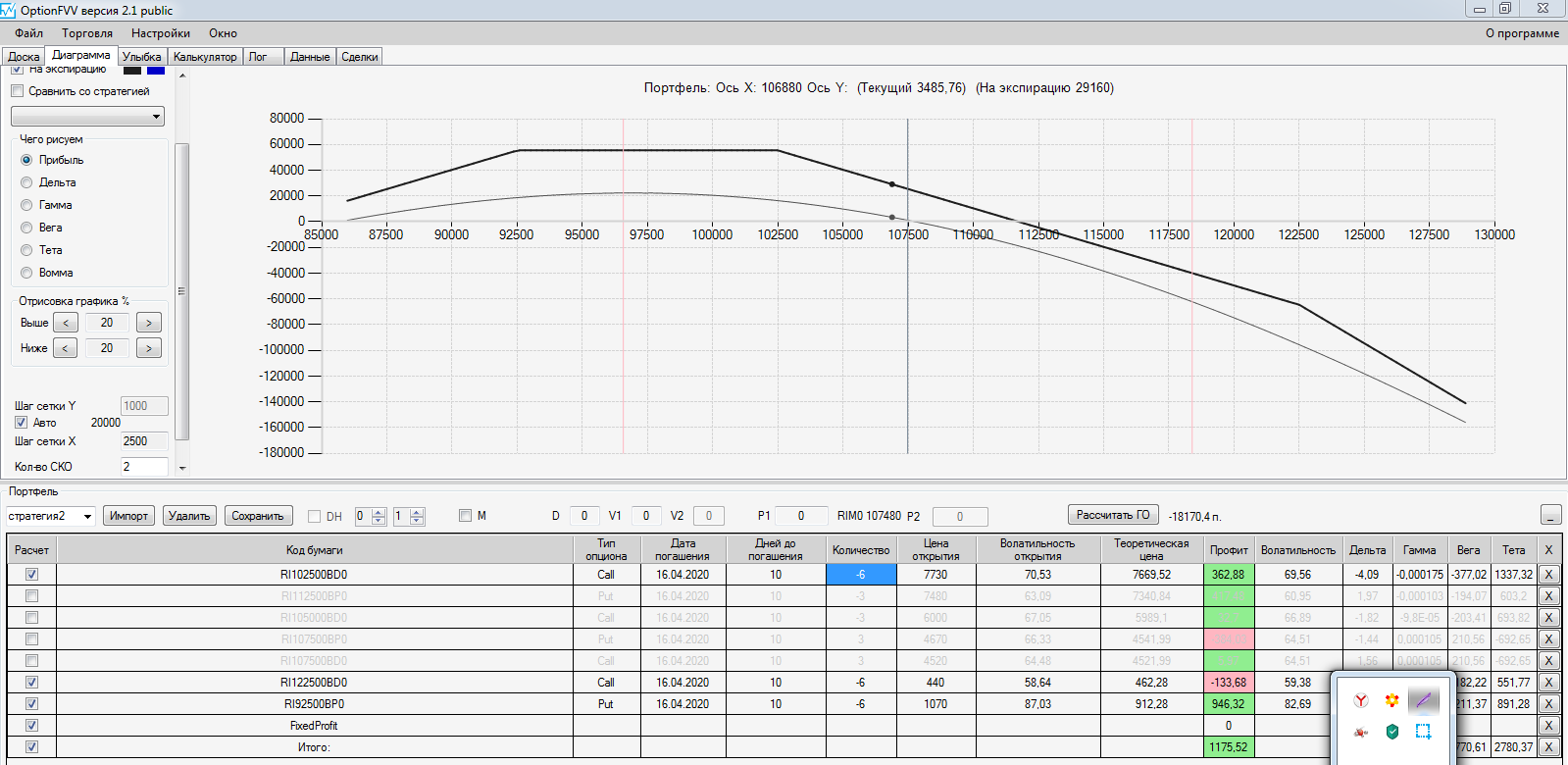Screen dimensions: 1568x765
Task: Switch to the Сделки tab
Action: click(x=360, y=57)
